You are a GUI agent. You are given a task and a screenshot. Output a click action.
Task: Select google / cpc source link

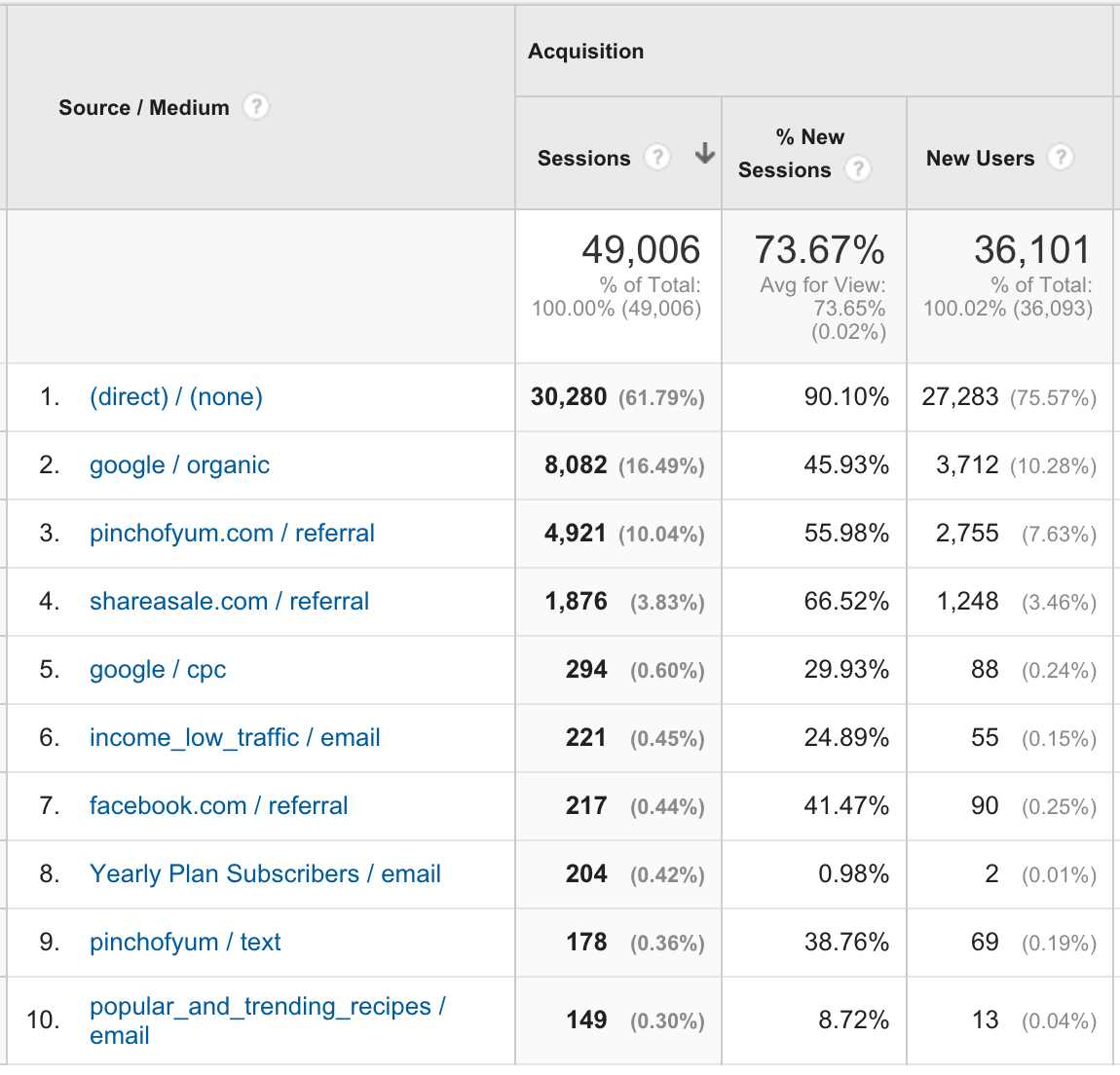(x=158, y=670)
